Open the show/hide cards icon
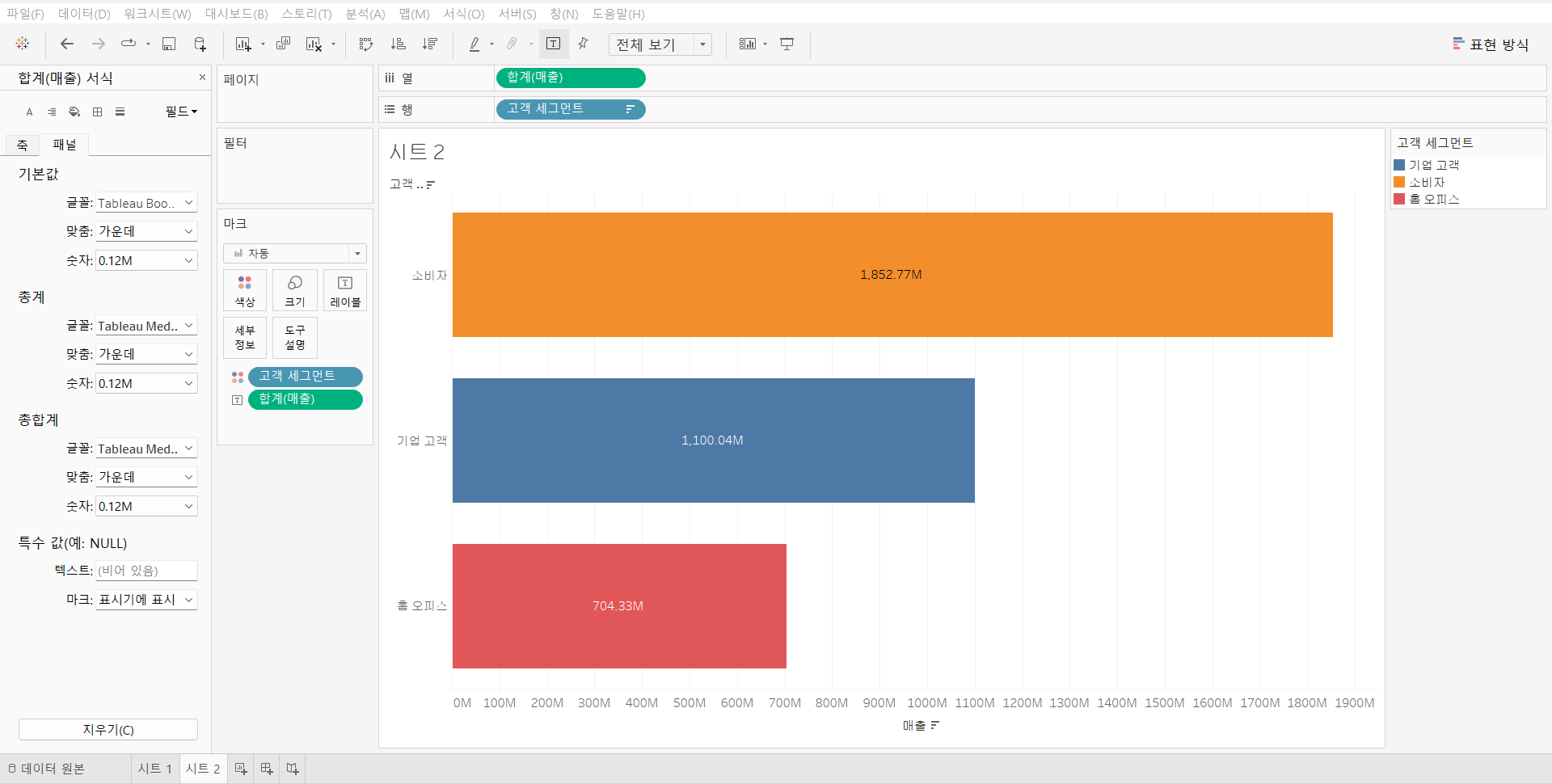Image resolution: width=1552 pixels, height=784 pixels. (748, 44)
